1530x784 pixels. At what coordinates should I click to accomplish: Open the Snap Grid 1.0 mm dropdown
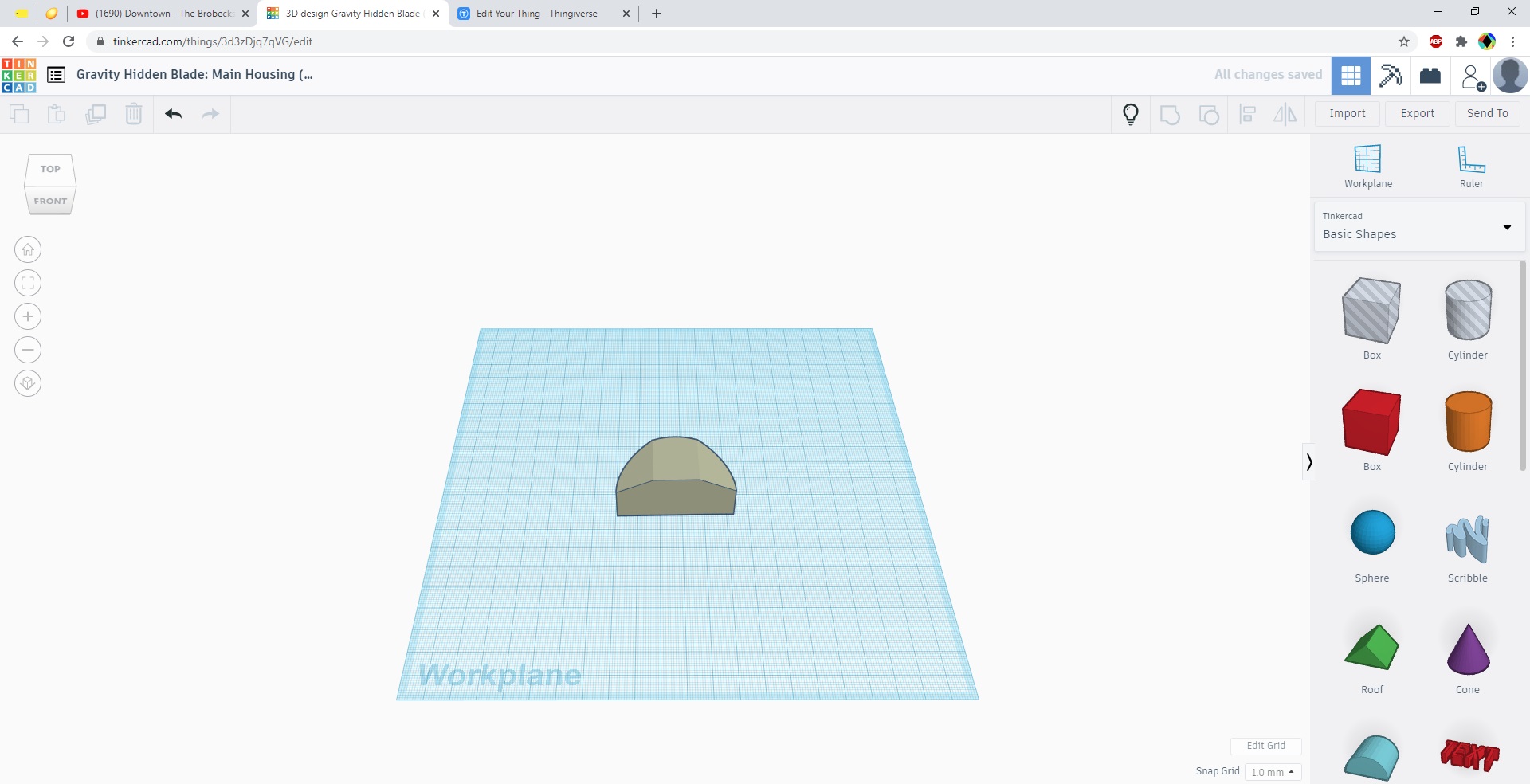point(1273,772)
